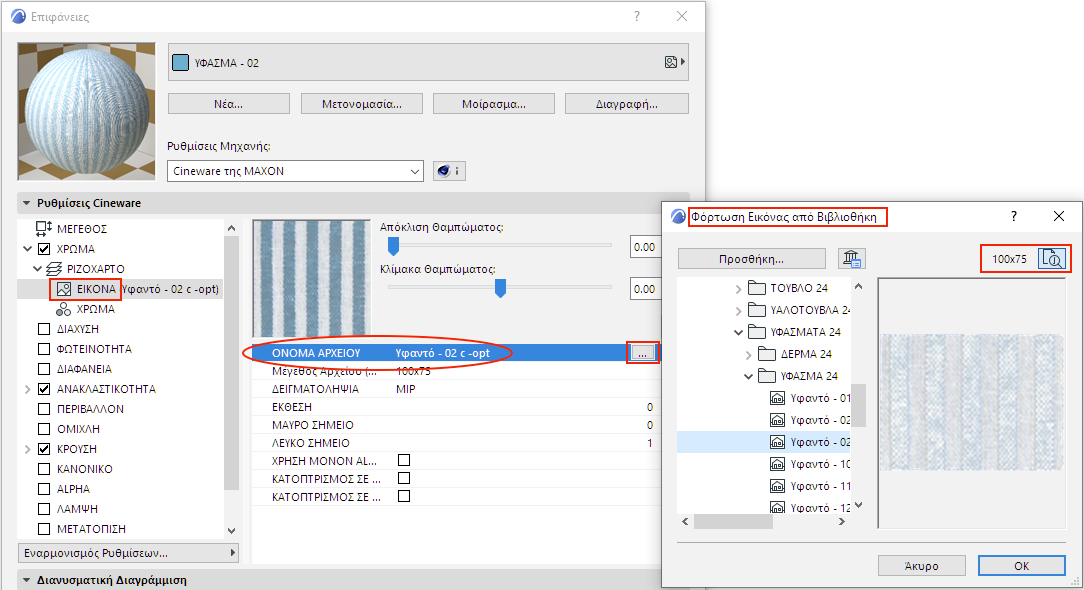Select the ΥΦΑΣΜΑ 24 subfolder
This screenshot has height=590, width=1084.
tap(798, 376)
